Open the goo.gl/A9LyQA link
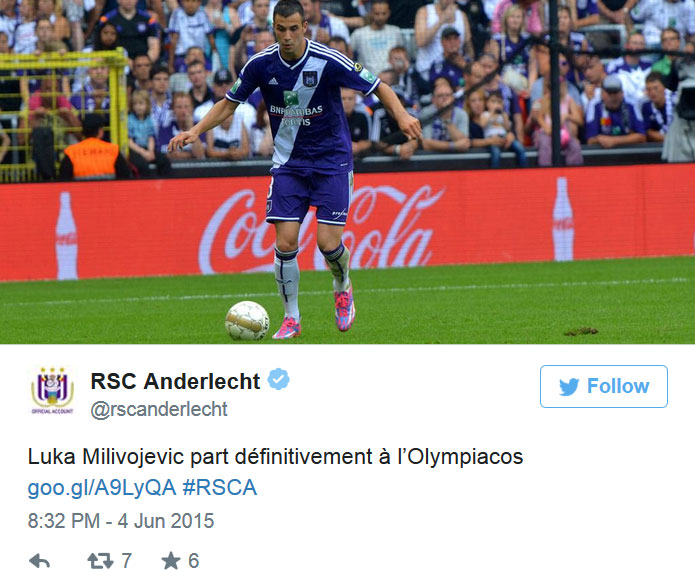Screen dimensions: 695x572 (102, 488)
